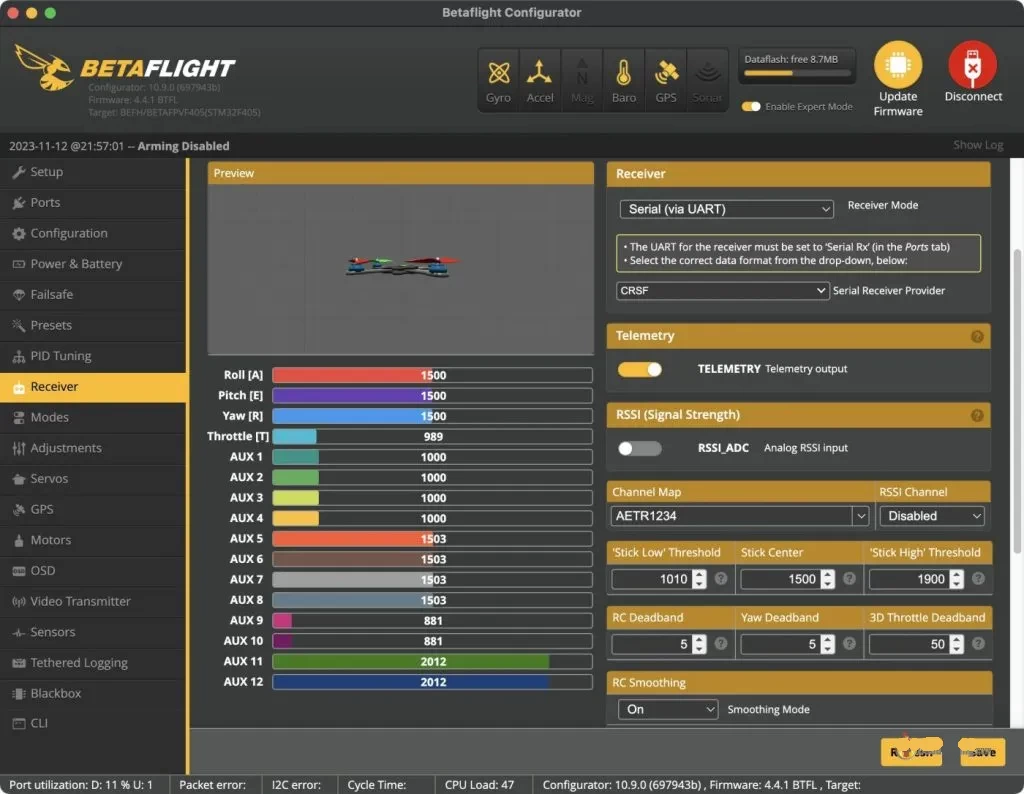Disable the TELEMETRY output switch
Screen dimensions: 1024x794
[x=640, y=370]
